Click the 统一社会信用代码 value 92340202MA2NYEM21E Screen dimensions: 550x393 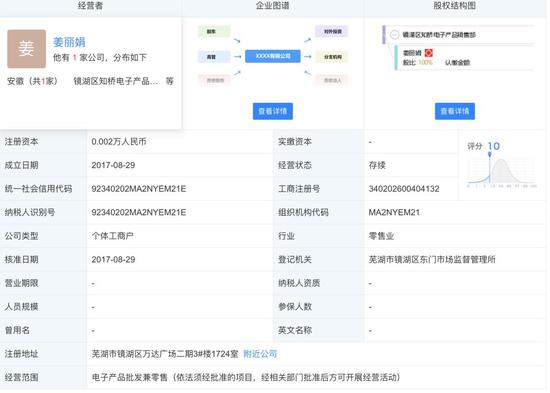(x=139, y=189)
